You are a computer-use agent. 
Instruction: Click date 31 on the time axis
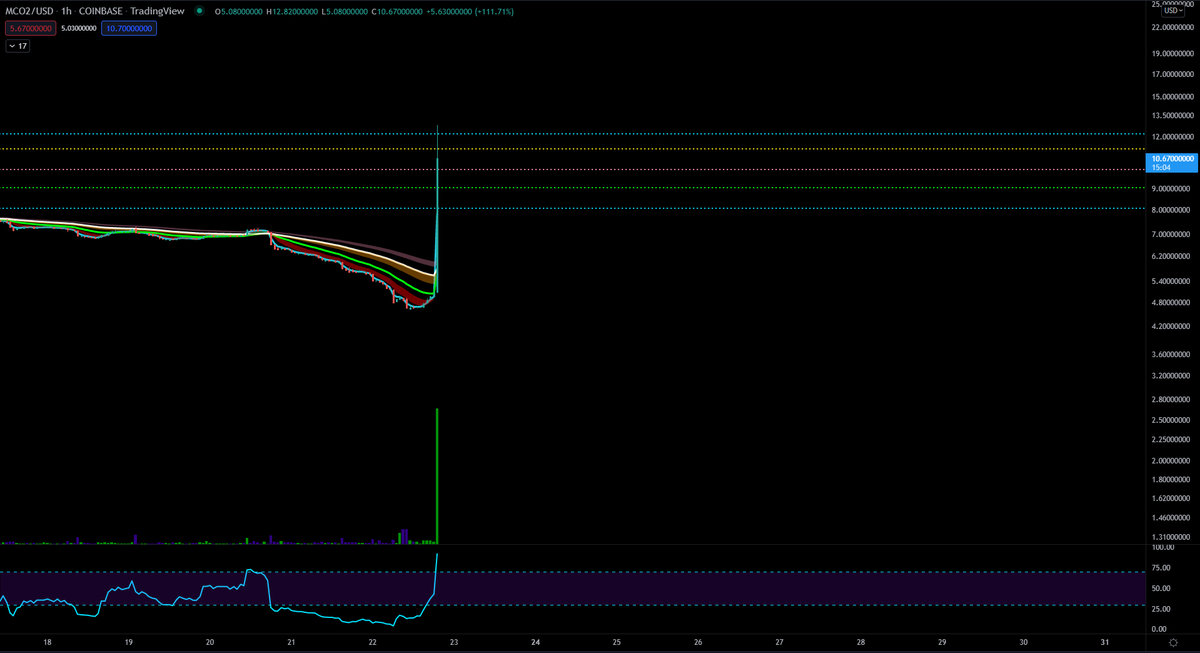pos(1105,642)
